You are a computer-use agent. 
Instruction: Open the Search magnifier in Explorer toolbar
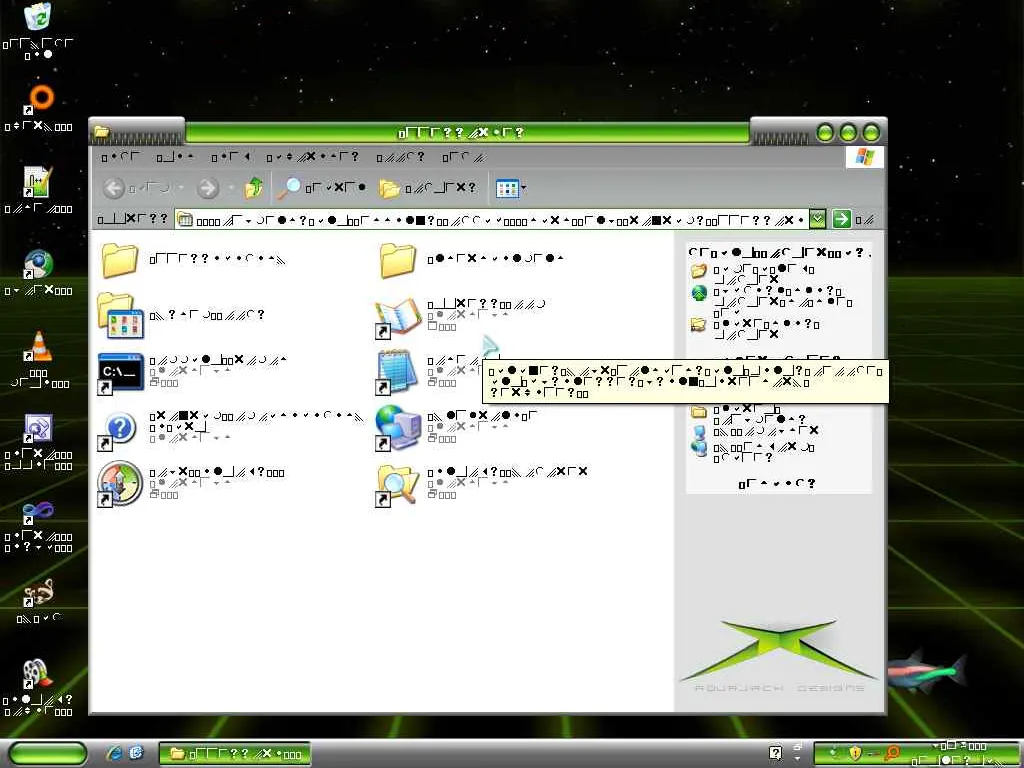pos(321,188)
